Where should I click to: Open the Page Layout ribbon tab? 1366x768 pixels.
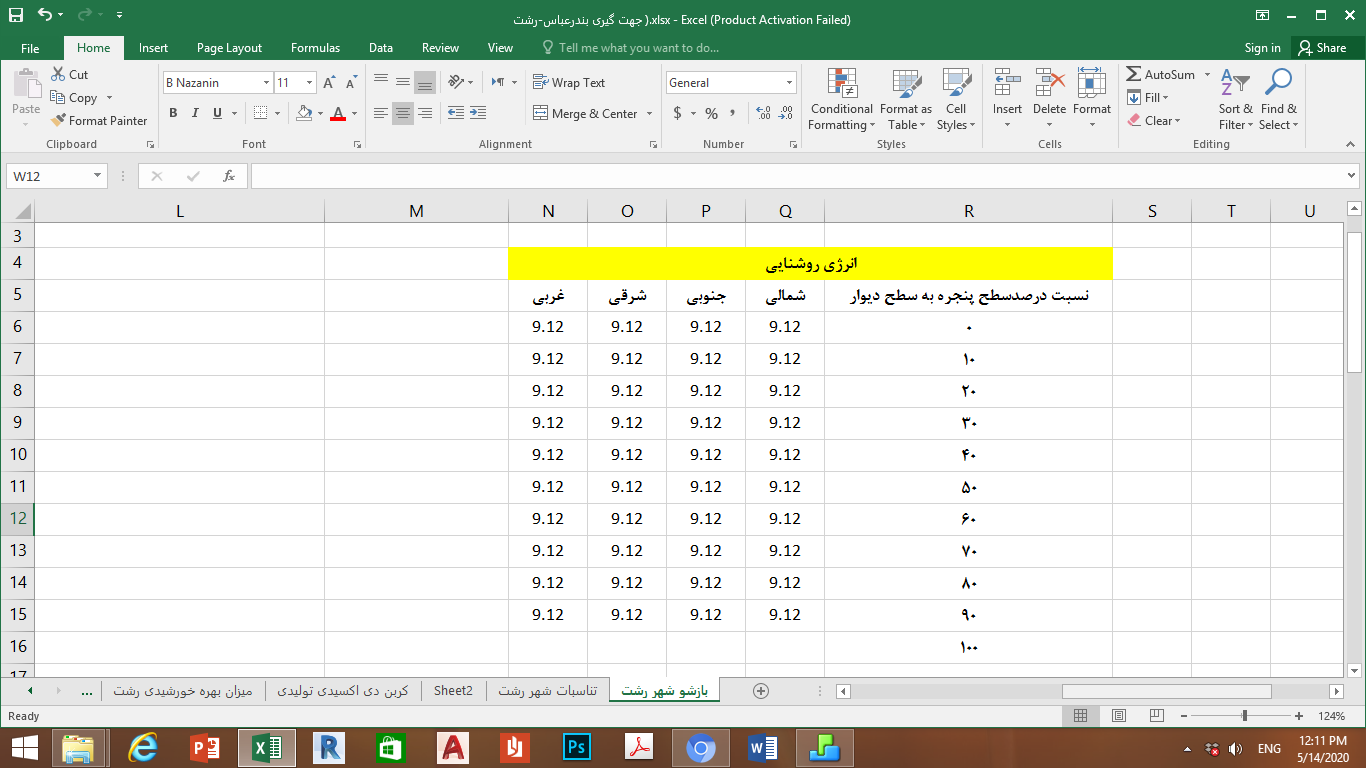pos(229,48)
